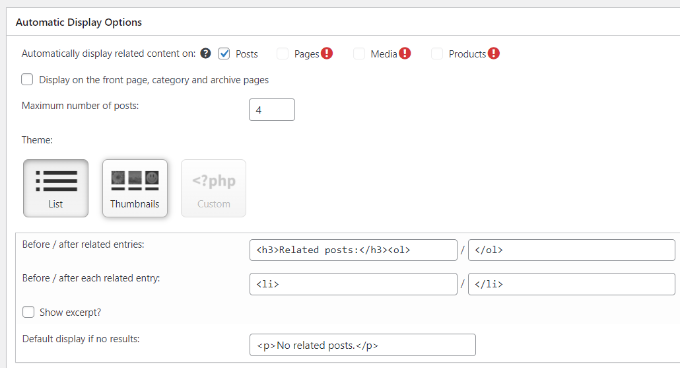Uncheck the Posts checkbox
The width and height of the screenshot is (680, 368).
coord(224,54)
